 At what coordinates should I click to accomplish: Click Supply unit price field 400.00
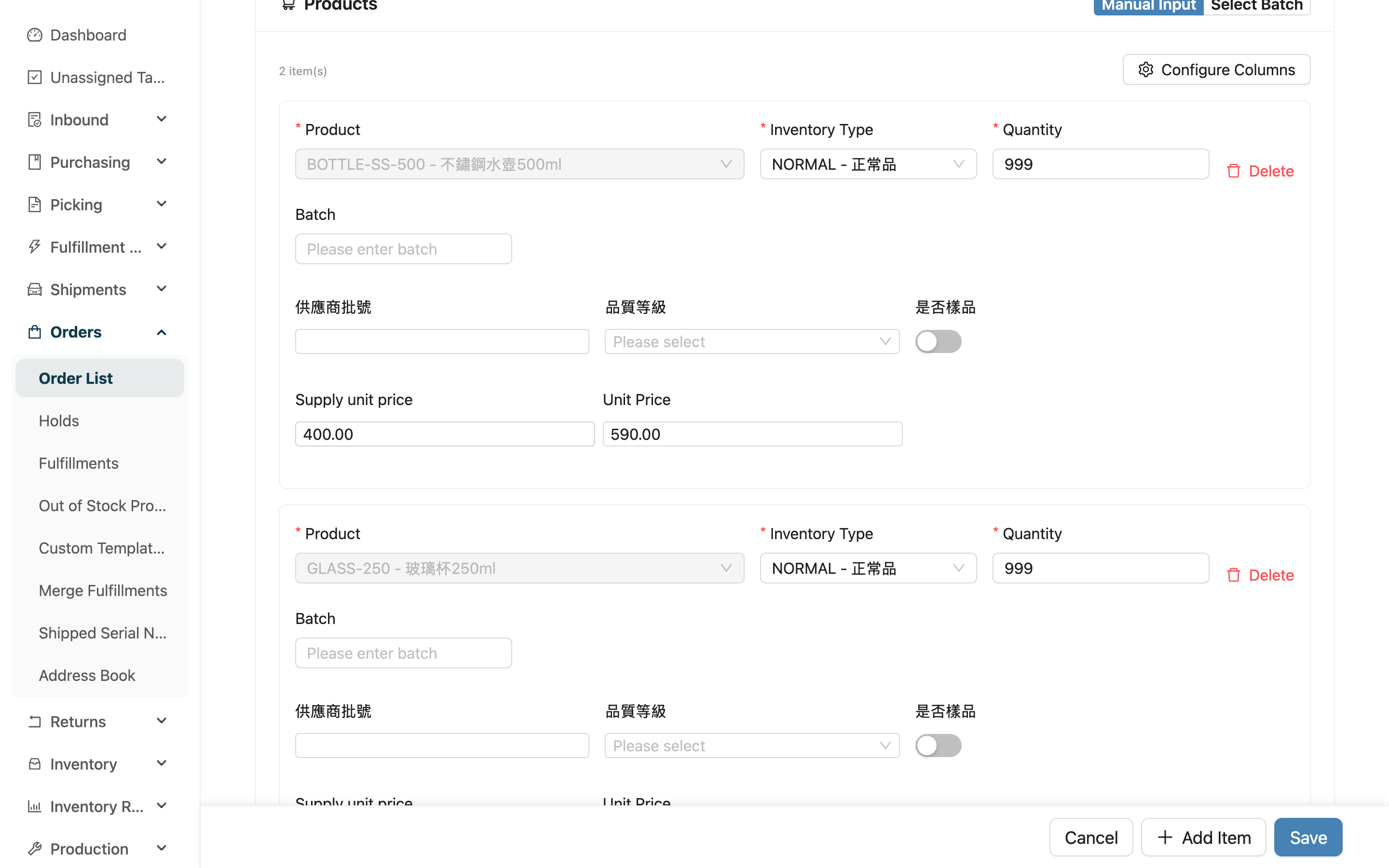click(x=445, y=434)
